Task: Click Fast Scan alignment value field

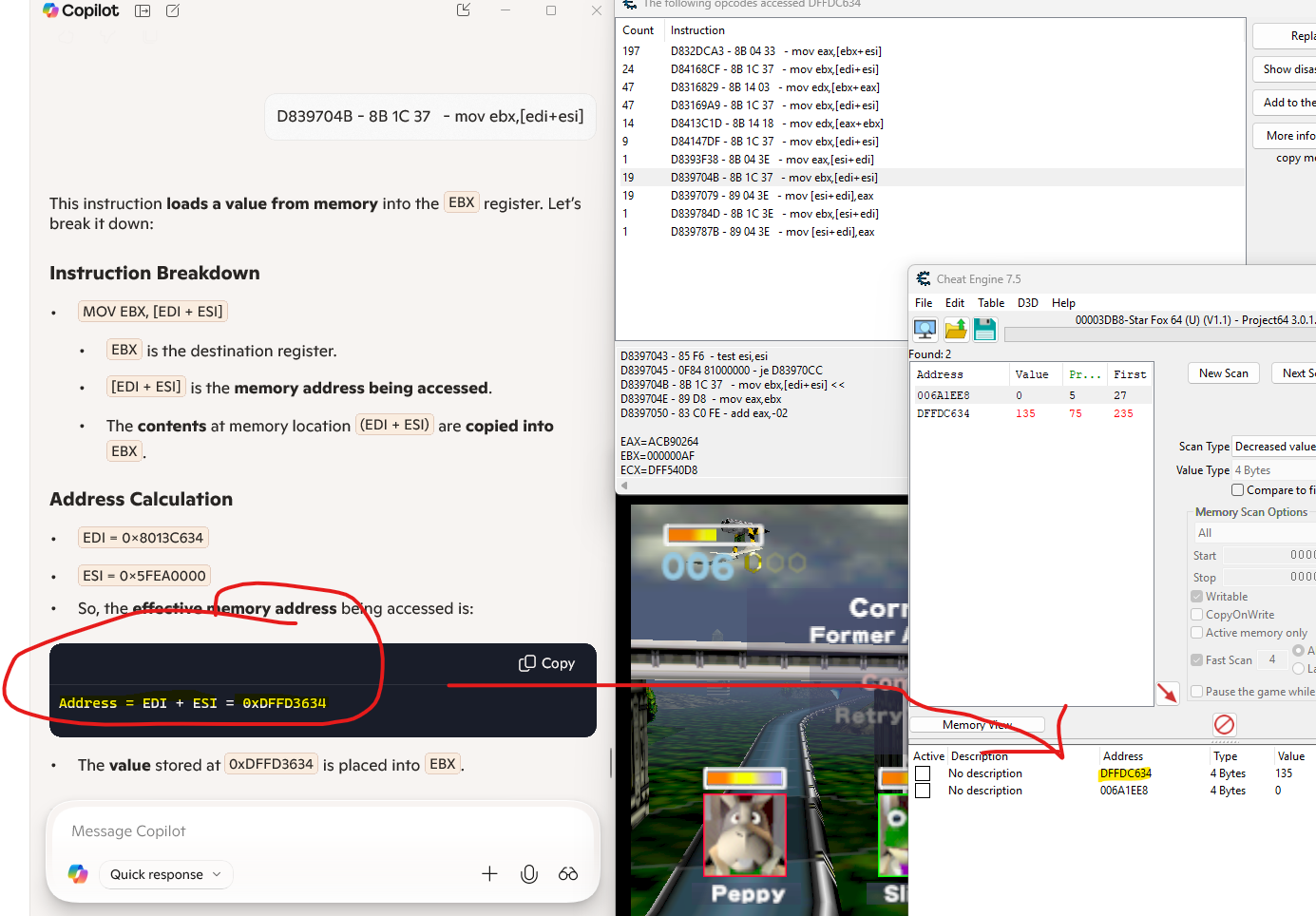Action: click(1272, 659)
